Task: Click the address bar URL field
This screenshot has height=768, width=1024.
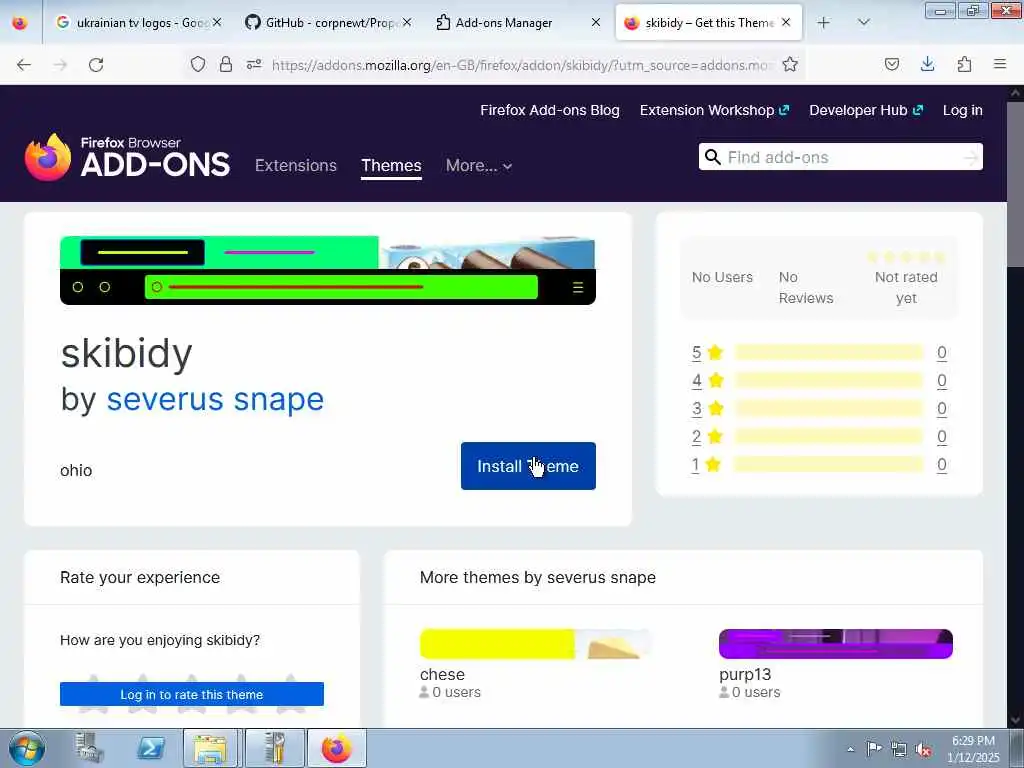Action: coord(522,65)
